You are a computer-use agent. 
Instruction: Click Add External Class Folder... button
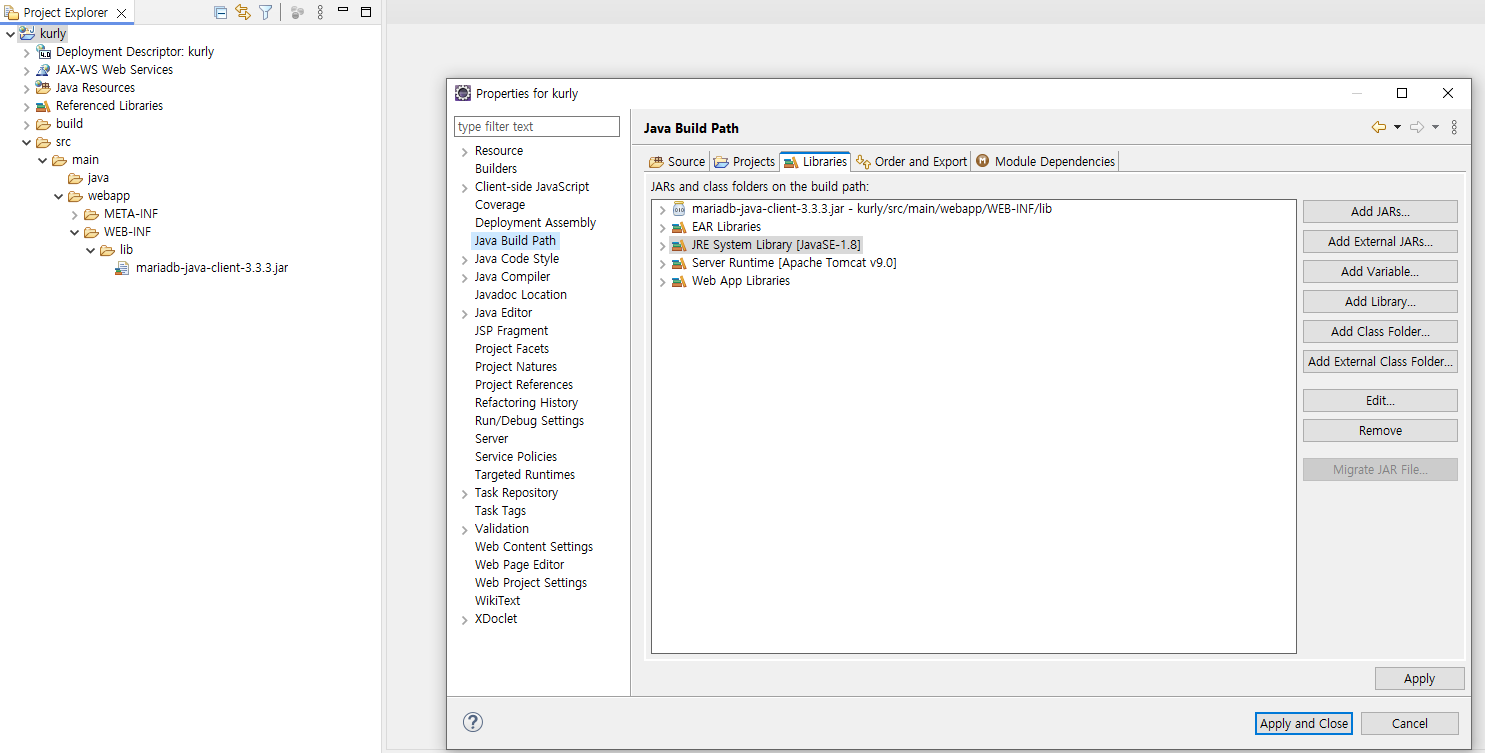pyautogui.click(x=1380, y=361)
